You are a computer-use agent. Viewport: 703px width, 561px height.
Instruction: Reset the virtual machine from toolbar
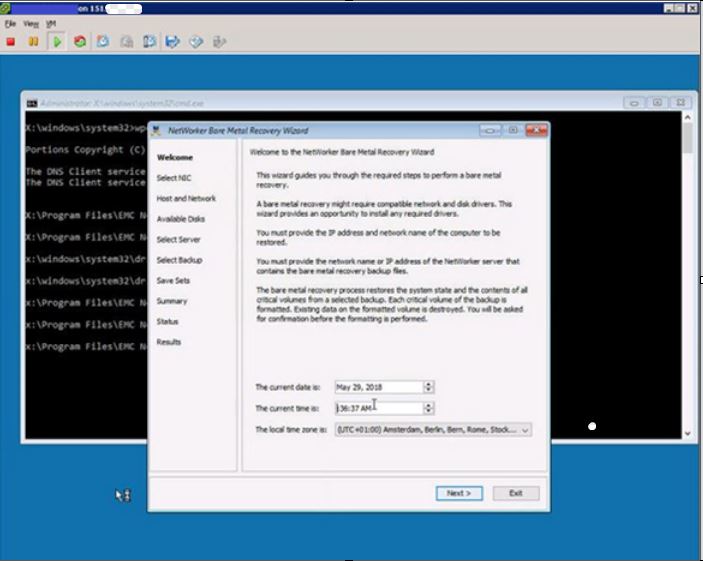79,42
